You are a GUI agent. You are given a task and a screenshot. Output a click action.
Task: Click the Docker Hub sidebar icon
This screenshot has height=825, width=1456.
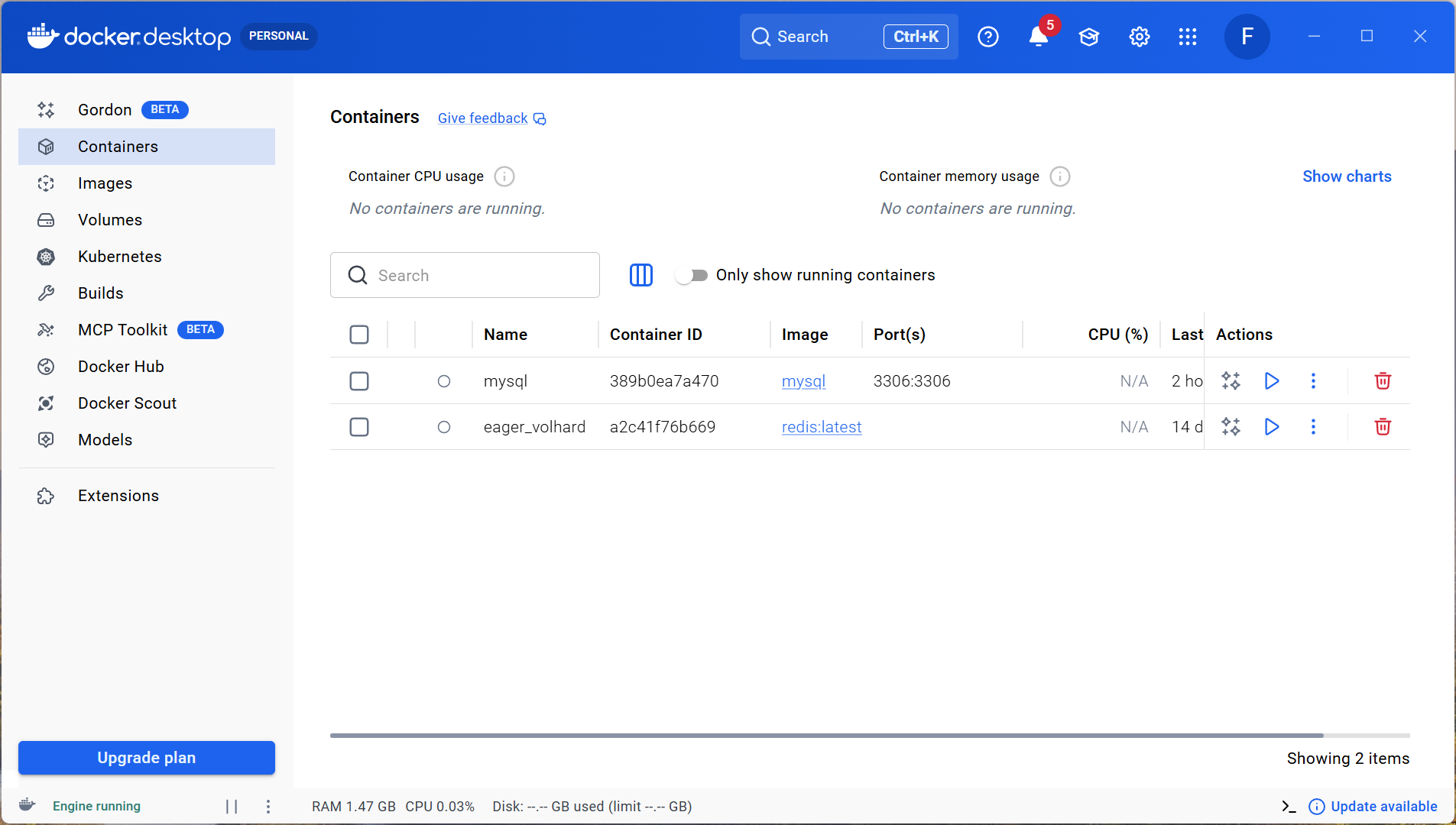(x=46, y=367)
